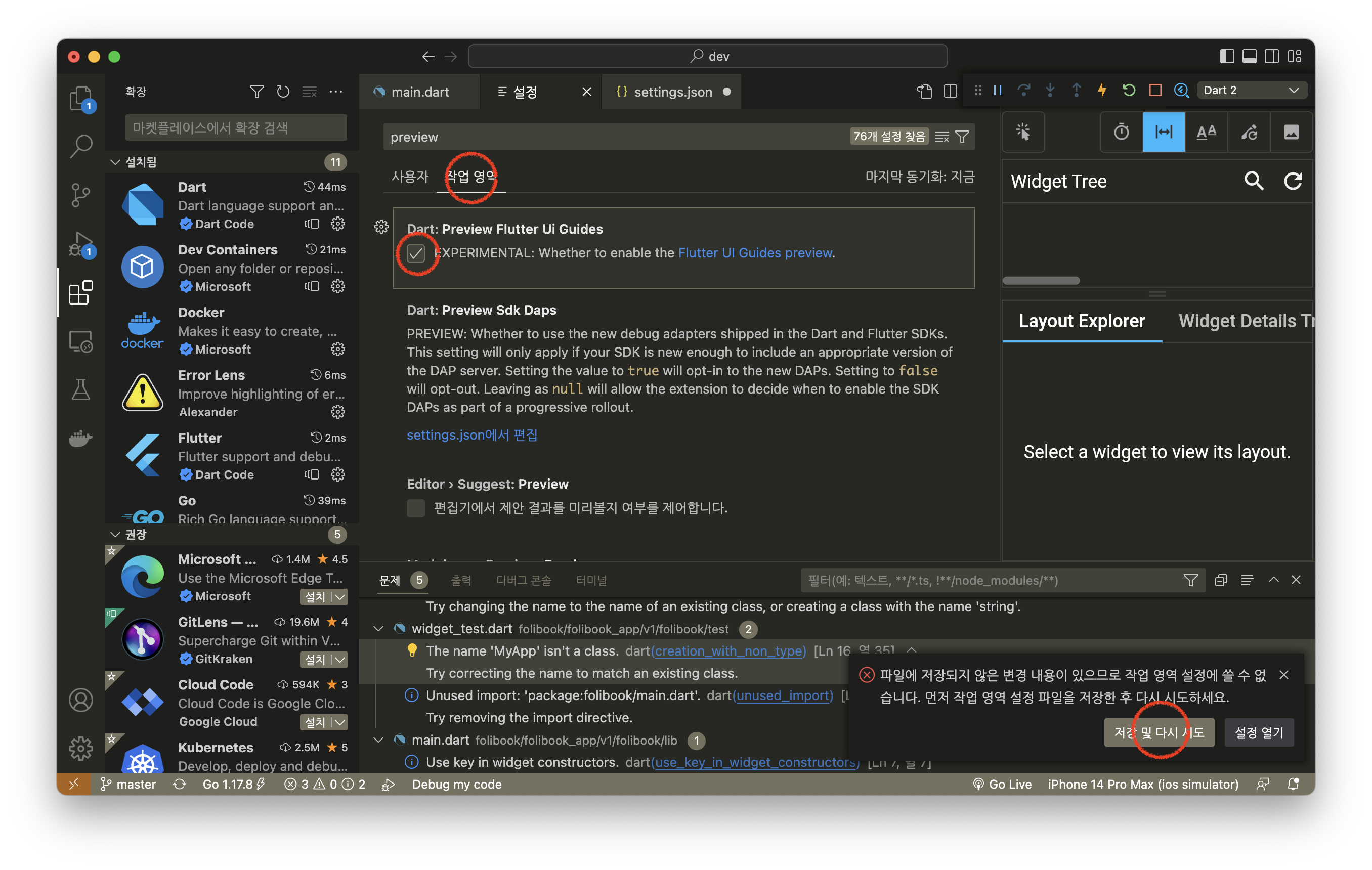Image resolution: width=1372 pixels, height=870 pixels.
Task: Open Accounts menu in activity bar
Action: 80,700
